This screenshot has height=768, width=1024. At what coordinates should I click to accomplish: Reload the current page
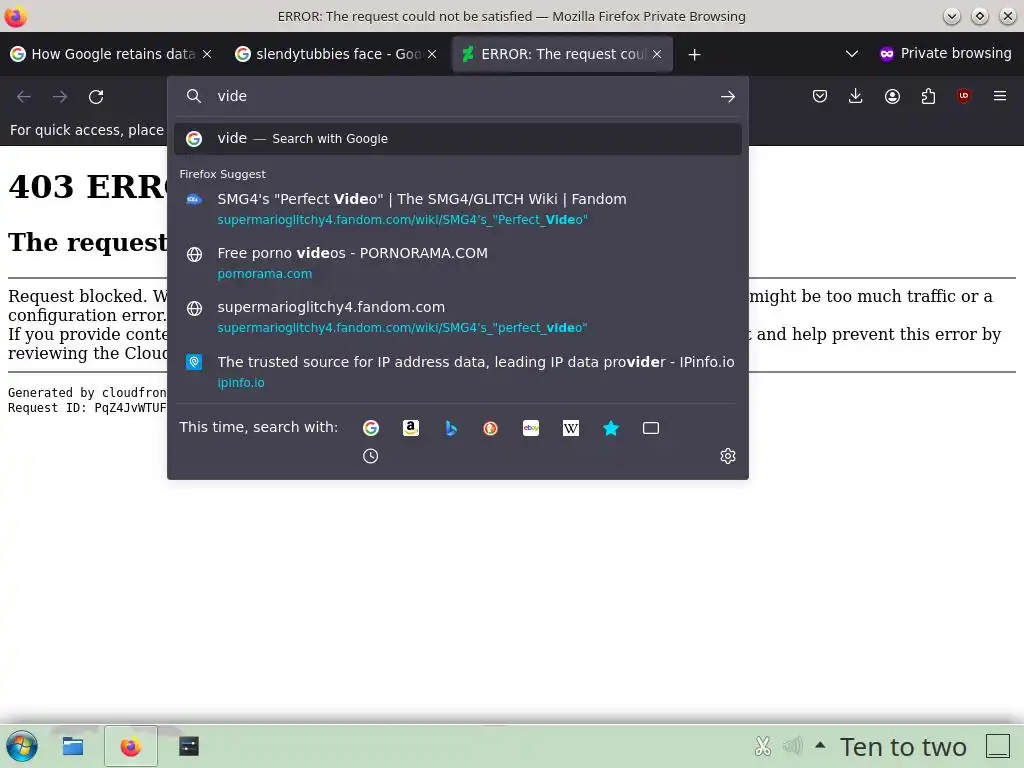click(96, 97)
